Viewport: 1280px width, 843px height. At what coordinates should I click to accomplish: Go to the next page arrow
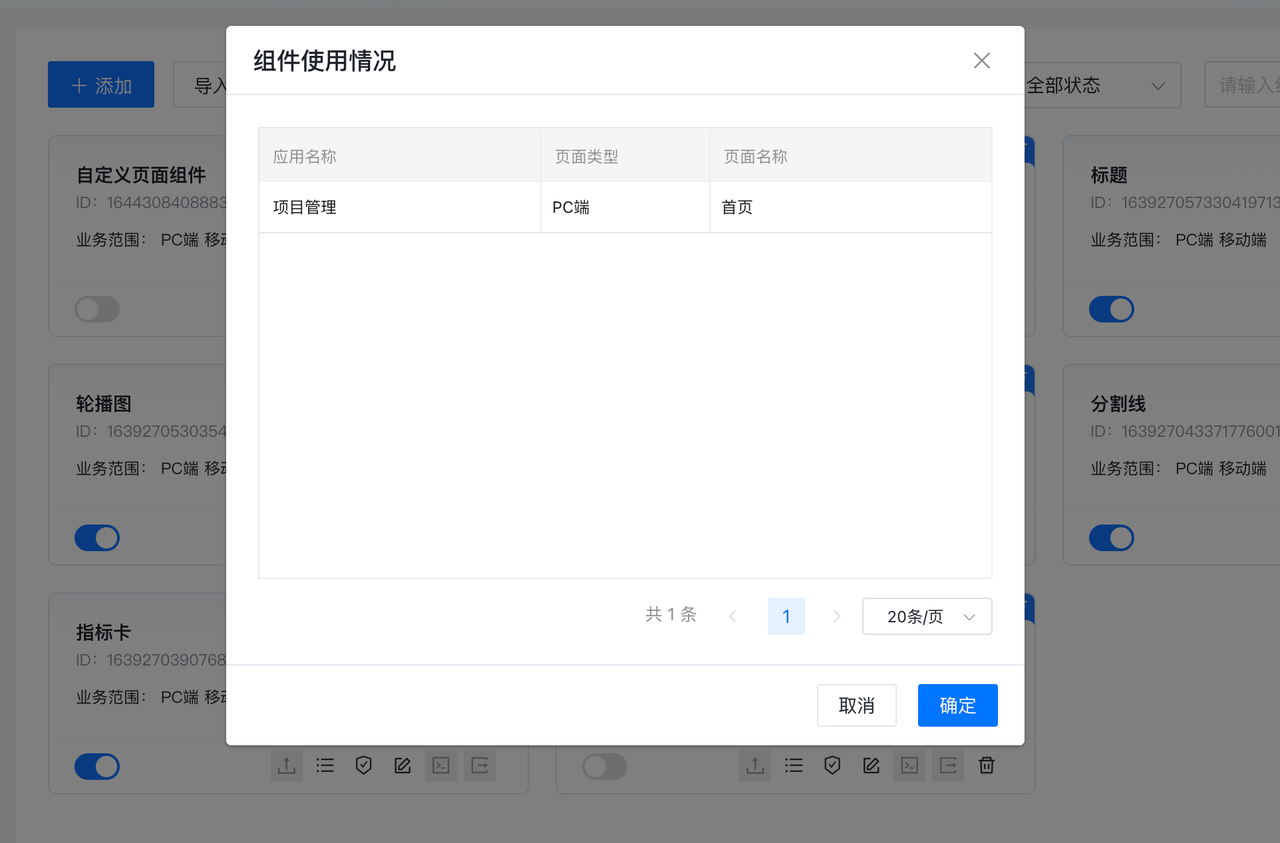[x=837, y=617]
